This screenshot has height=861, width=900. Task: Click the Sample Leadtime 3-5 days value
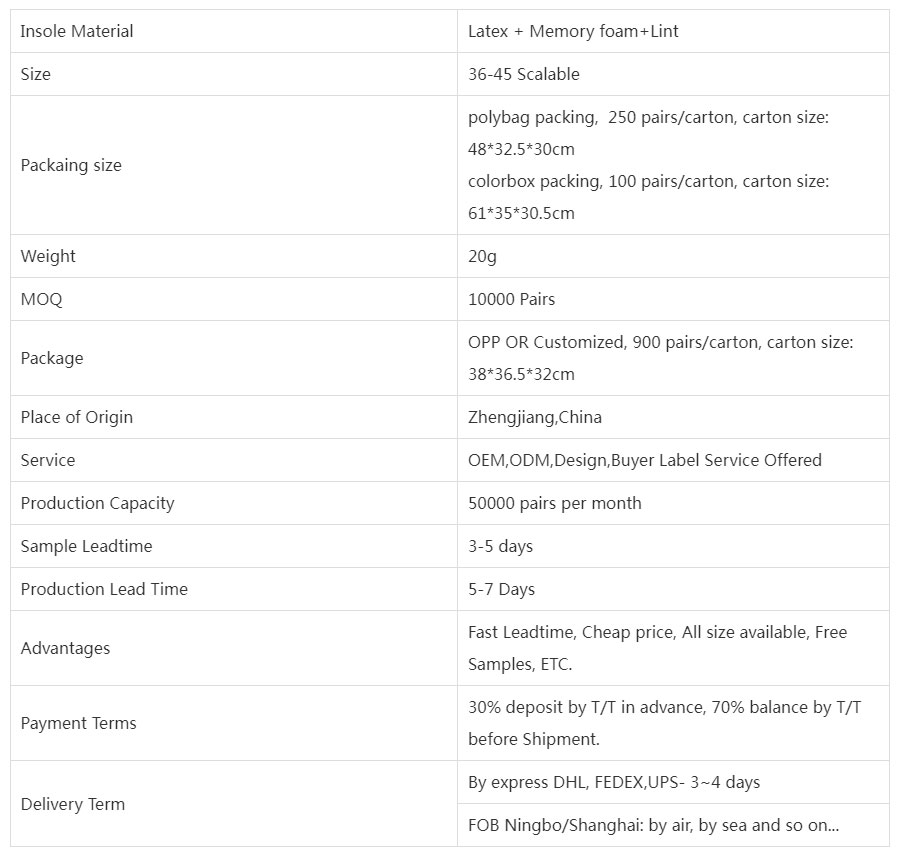coord(501,546)
